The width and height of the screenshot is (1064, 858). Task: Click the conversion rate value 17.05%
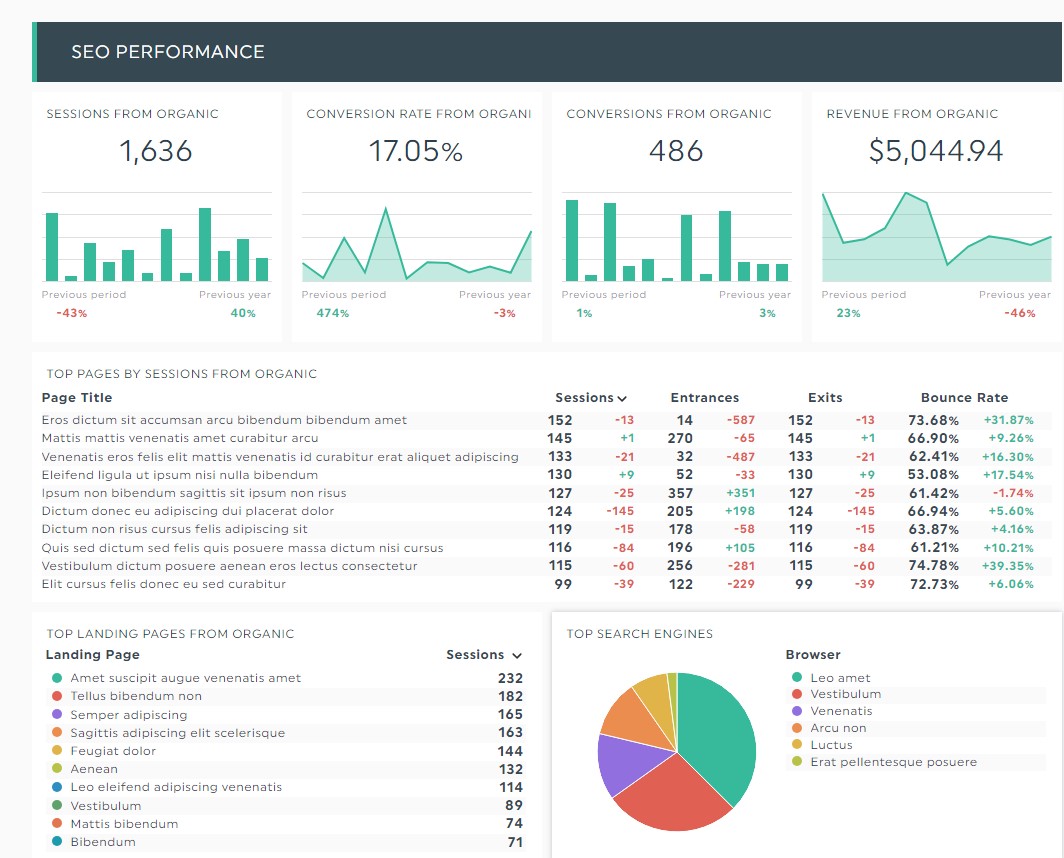[x=416, y=151]
